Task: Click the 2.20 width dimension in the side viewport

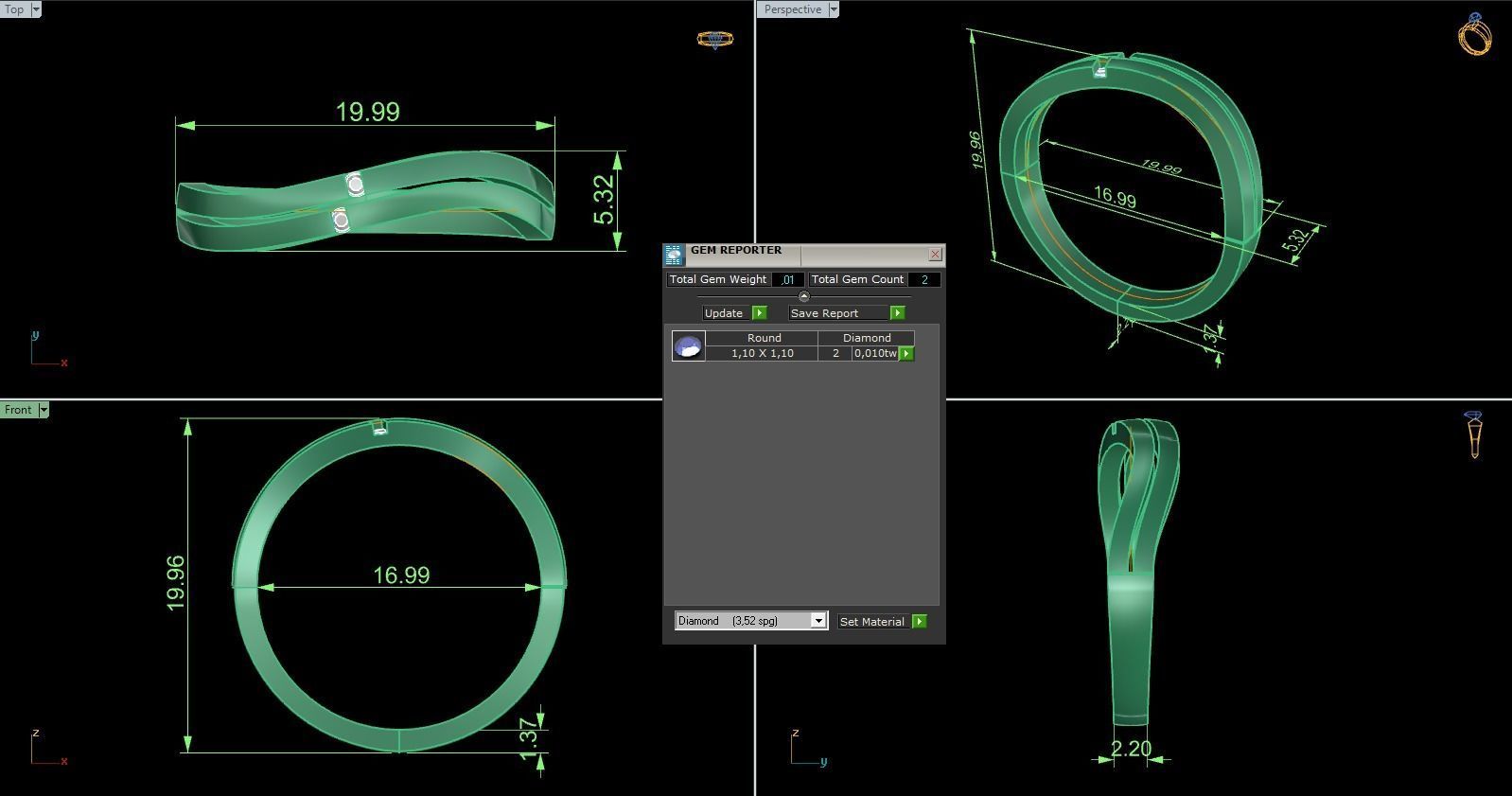Action: pyautogui.click(x=1131, y=750)
